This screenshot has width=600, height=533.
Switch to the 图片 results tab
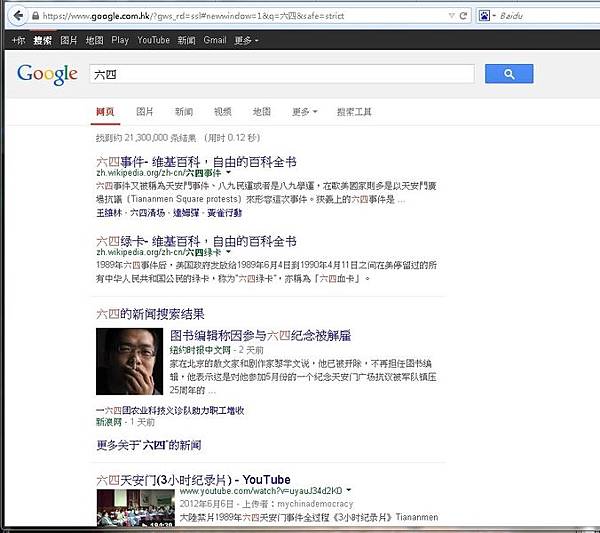pyautogui.click(x=145, y=112)
